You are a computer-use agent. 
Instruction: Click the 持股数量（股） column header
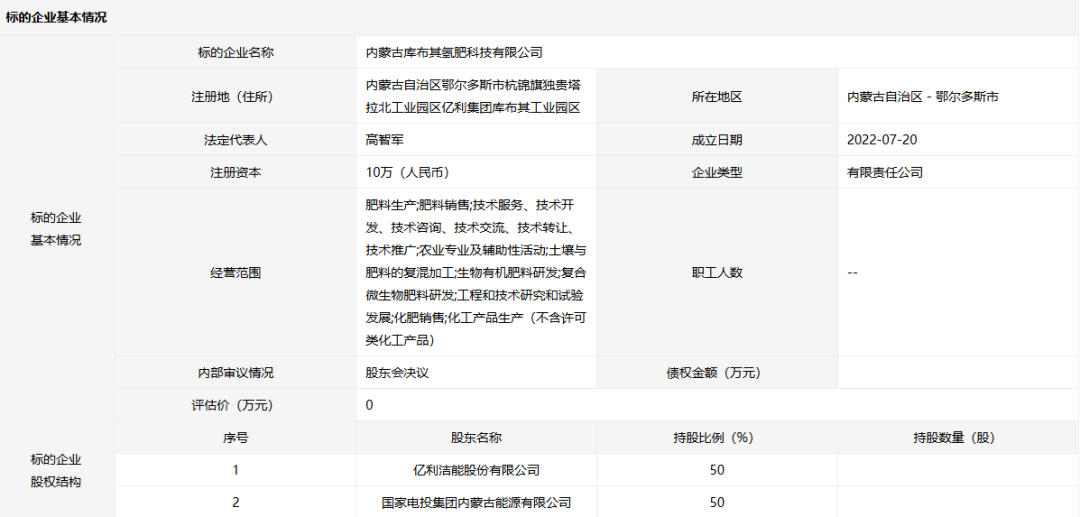[x=958, y=438]
